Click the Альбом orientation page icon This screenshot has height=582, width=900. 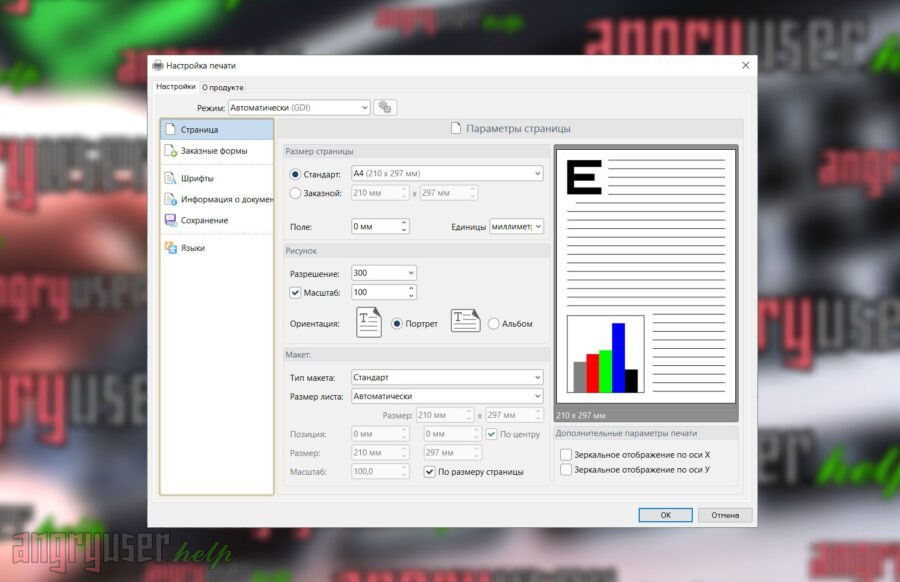[465, 321]
